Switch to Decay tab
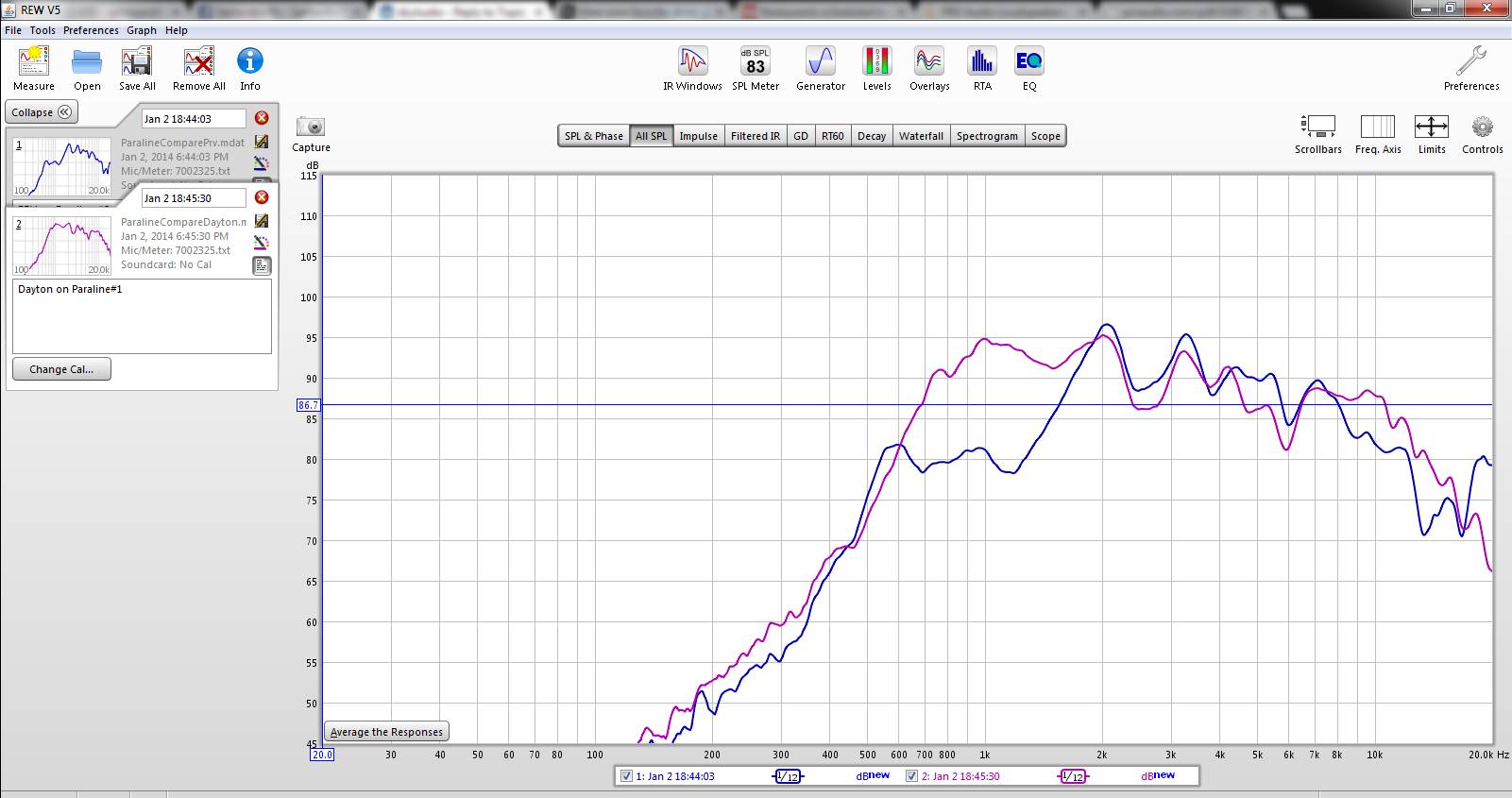 coord(871,136)
